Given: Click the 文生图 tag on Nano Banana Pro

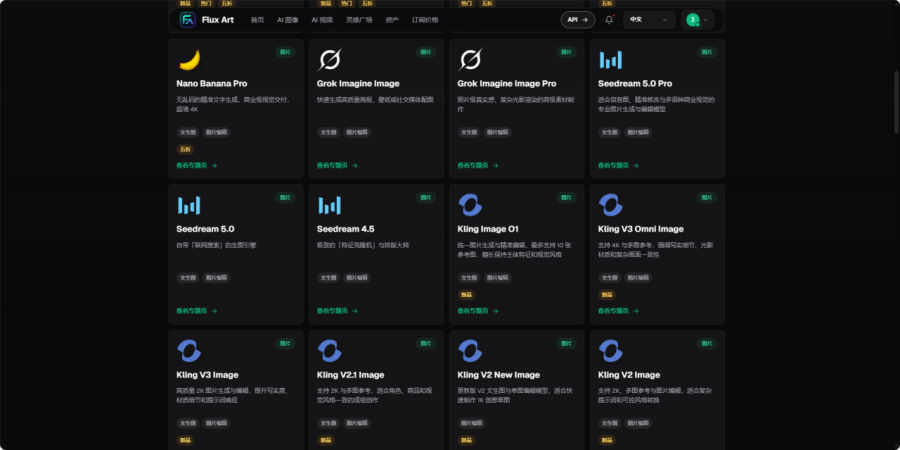Looking at the screenshot, I should click(x=188, y=132).
